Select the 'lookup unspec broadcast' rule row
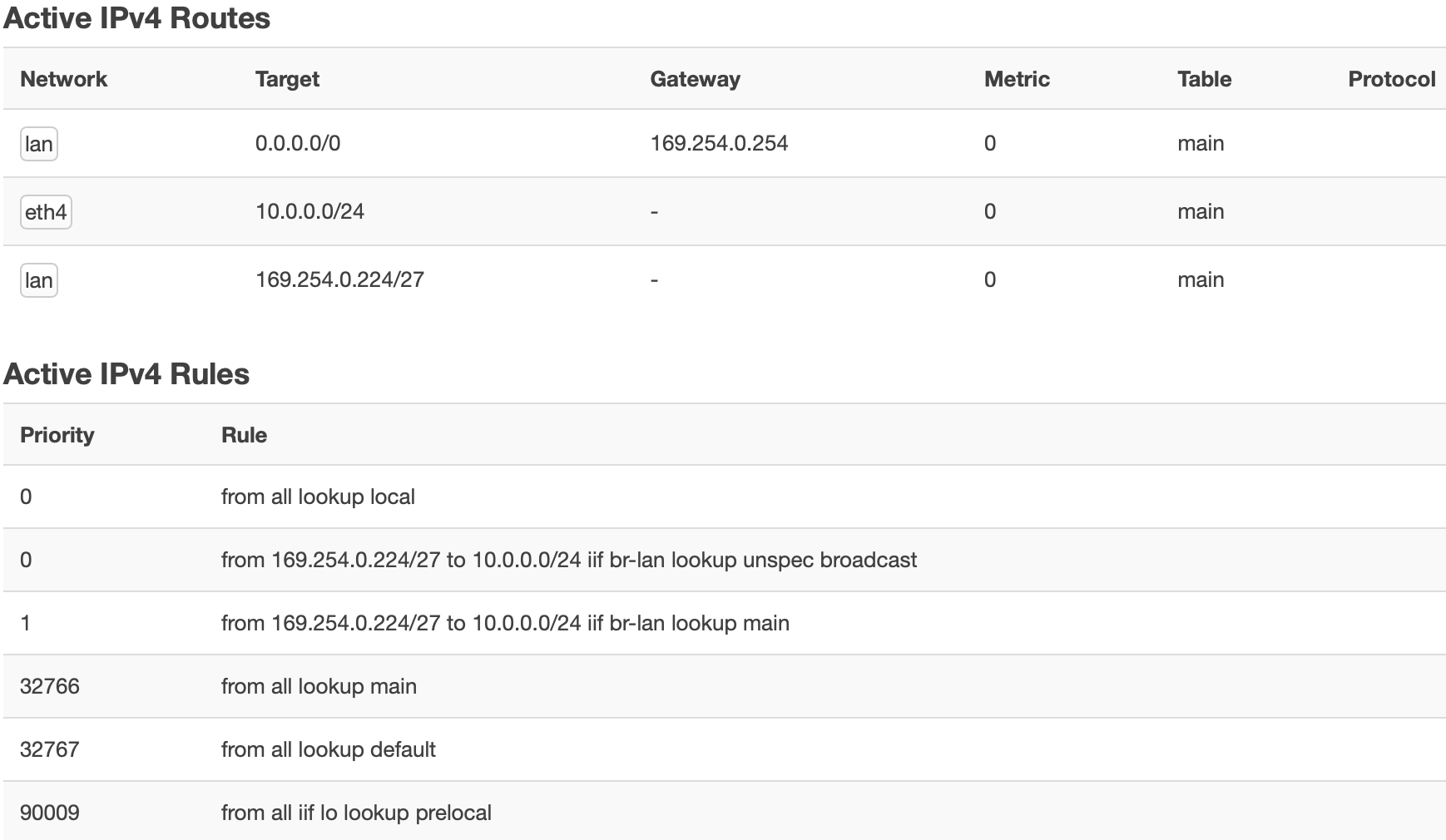 (x=725, y=560)
